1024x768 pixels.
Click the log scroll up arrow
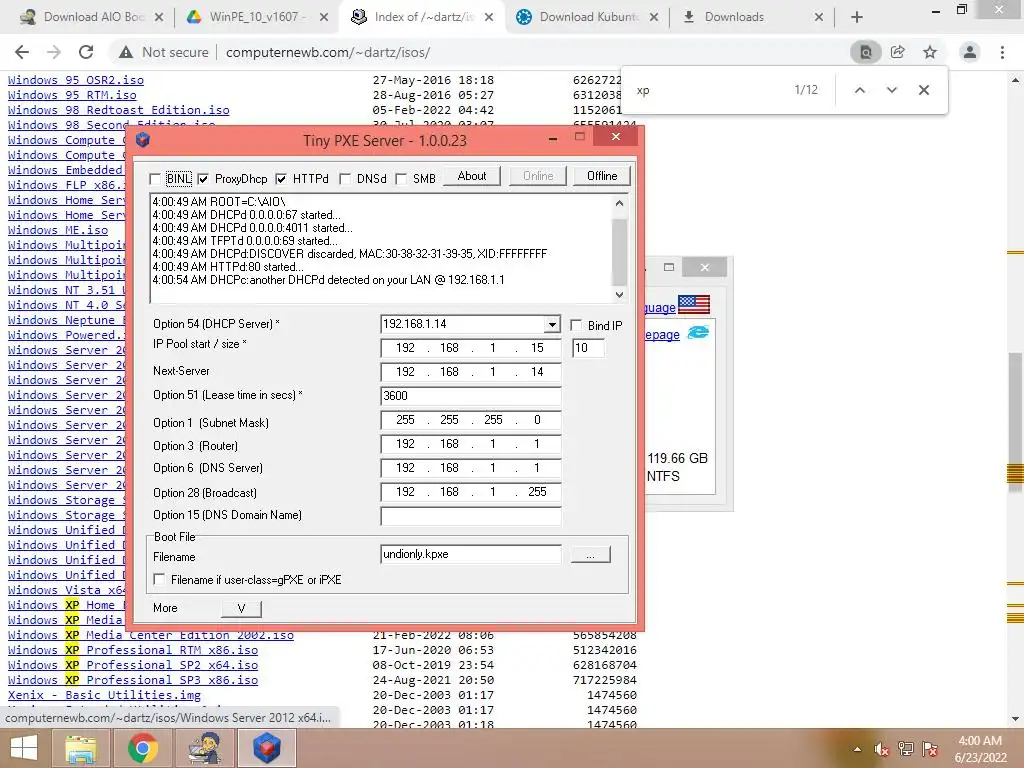[x=619, y=203]
